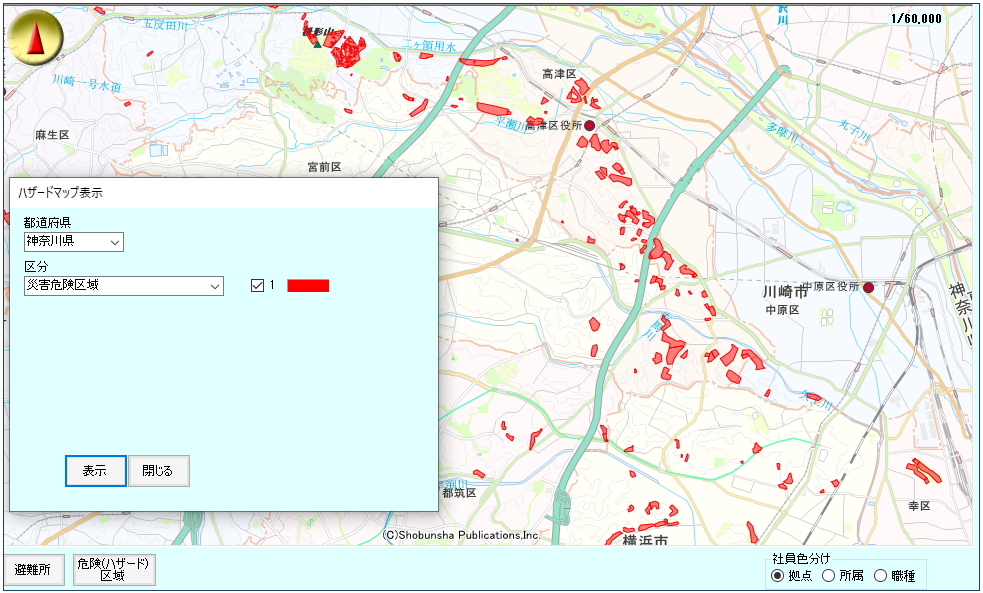This screenshot has height=593, width=983.
Task: Open the 都道府県 dropdown showing 神奈川県
Action: click(74, 242)
